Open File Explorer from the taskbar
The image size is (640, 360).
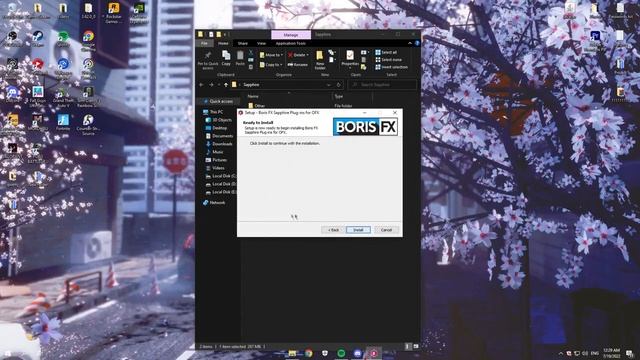point(293,353)
